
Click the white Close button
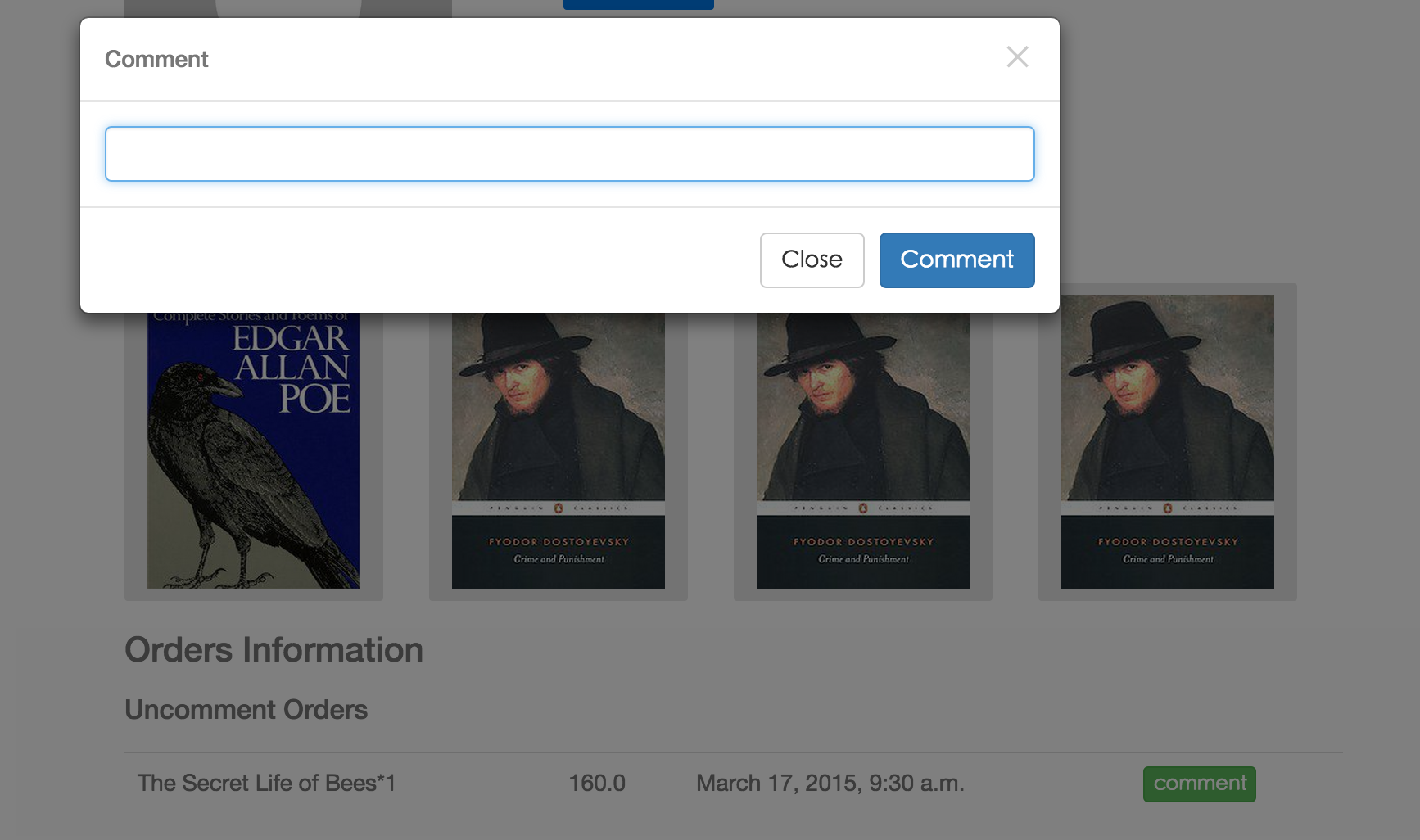point(812,260)
